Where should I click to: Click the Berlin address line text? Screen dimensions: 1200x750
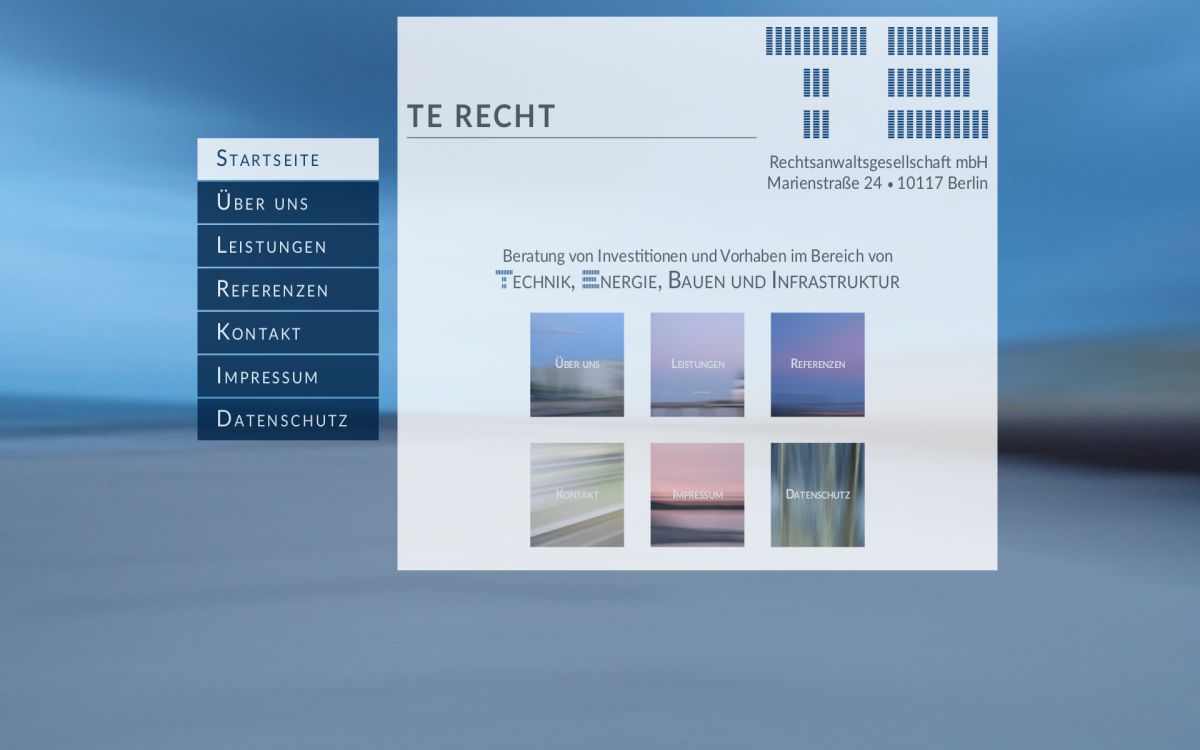point(877,183)
